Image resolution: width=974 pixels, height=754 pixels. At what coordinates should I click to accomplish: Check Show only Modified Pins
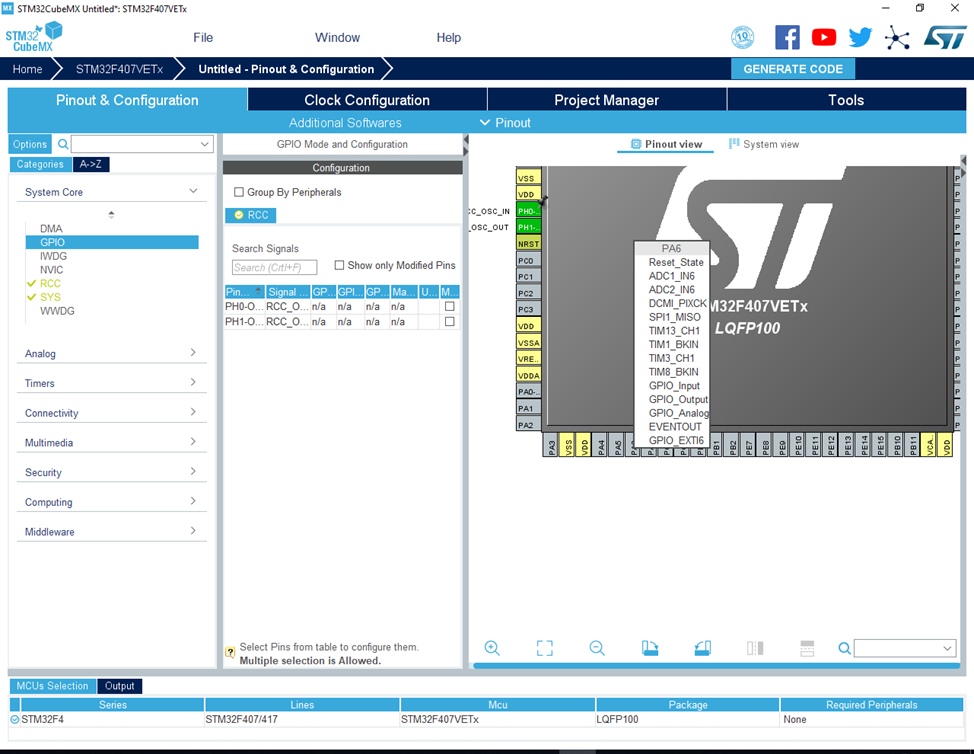coord(339,265)
